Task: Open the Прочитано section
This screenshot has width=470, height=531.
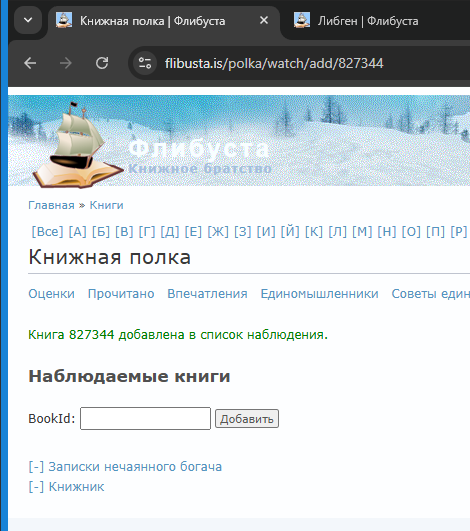Action: 121,294
